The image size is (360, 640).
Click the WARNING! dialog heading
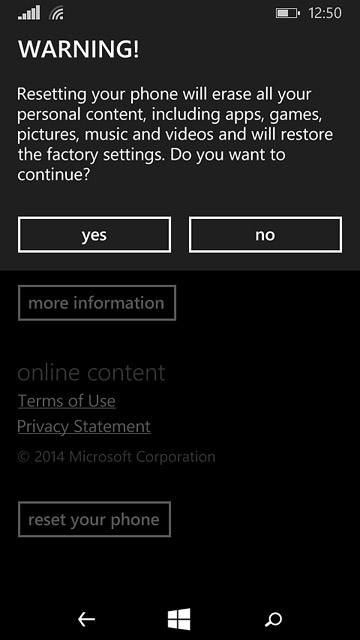(78, 49)
